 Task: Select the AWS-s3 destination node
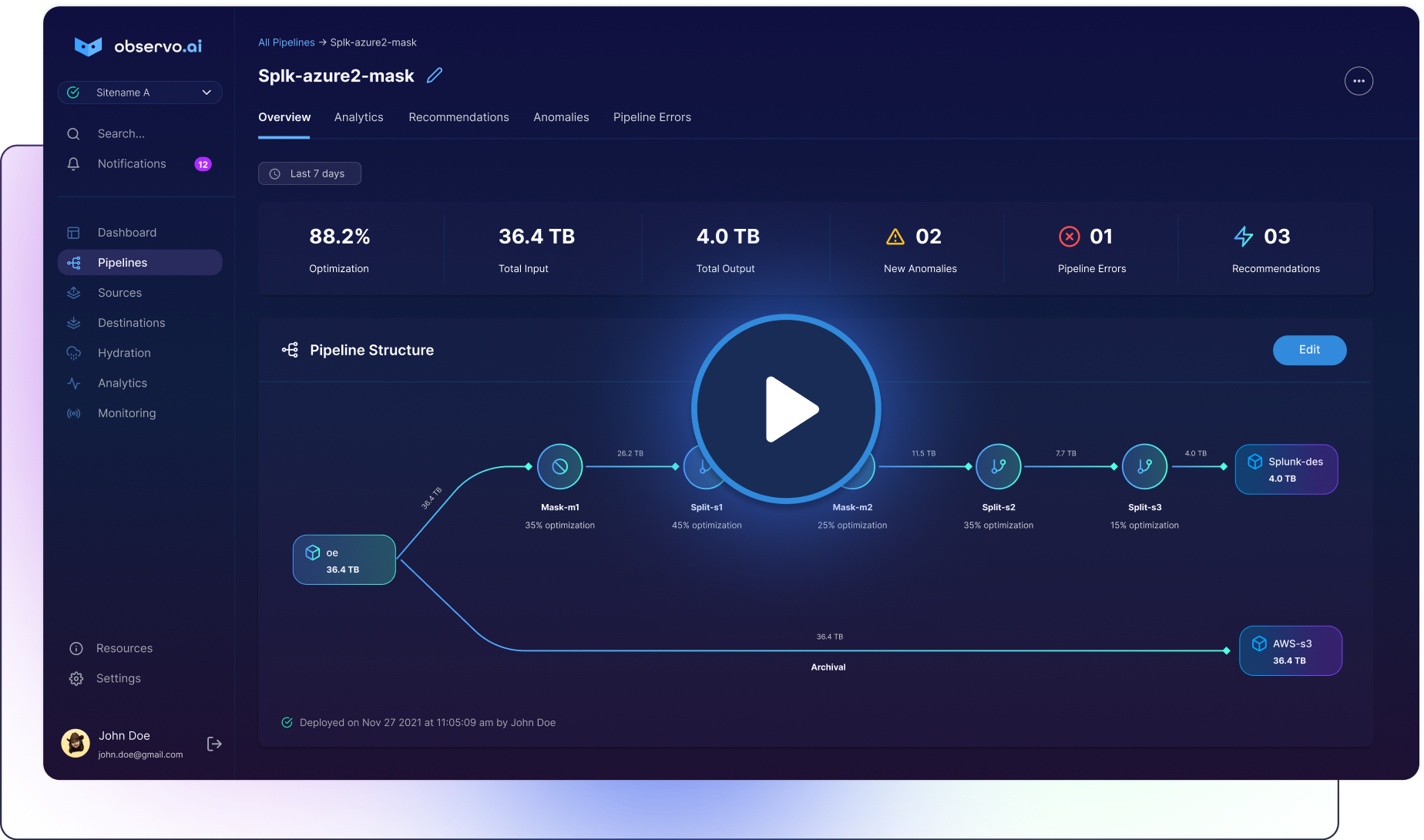click(x=1290, y=650)
